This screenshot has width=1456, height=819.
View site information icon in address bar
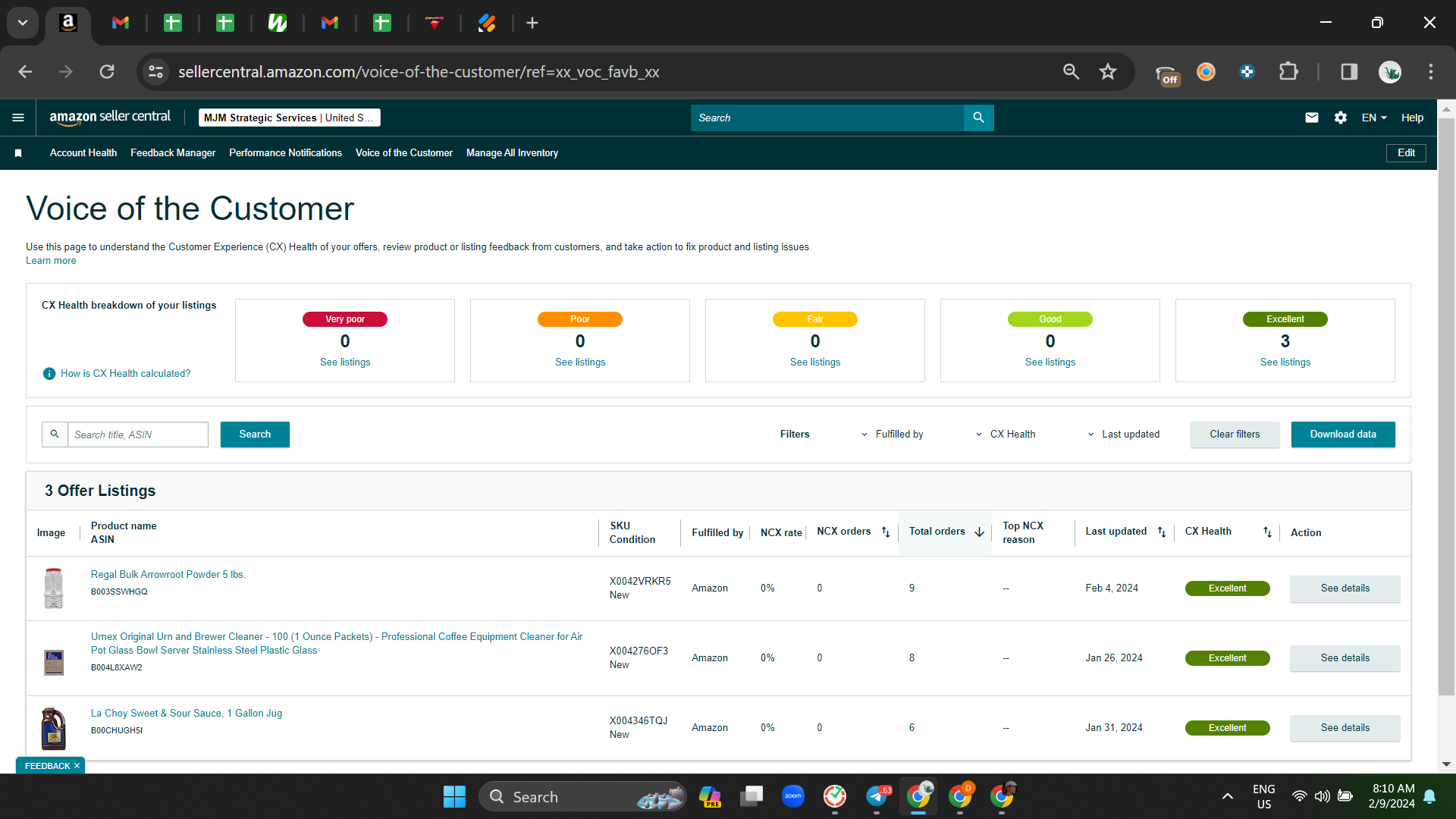pos(155,72)
